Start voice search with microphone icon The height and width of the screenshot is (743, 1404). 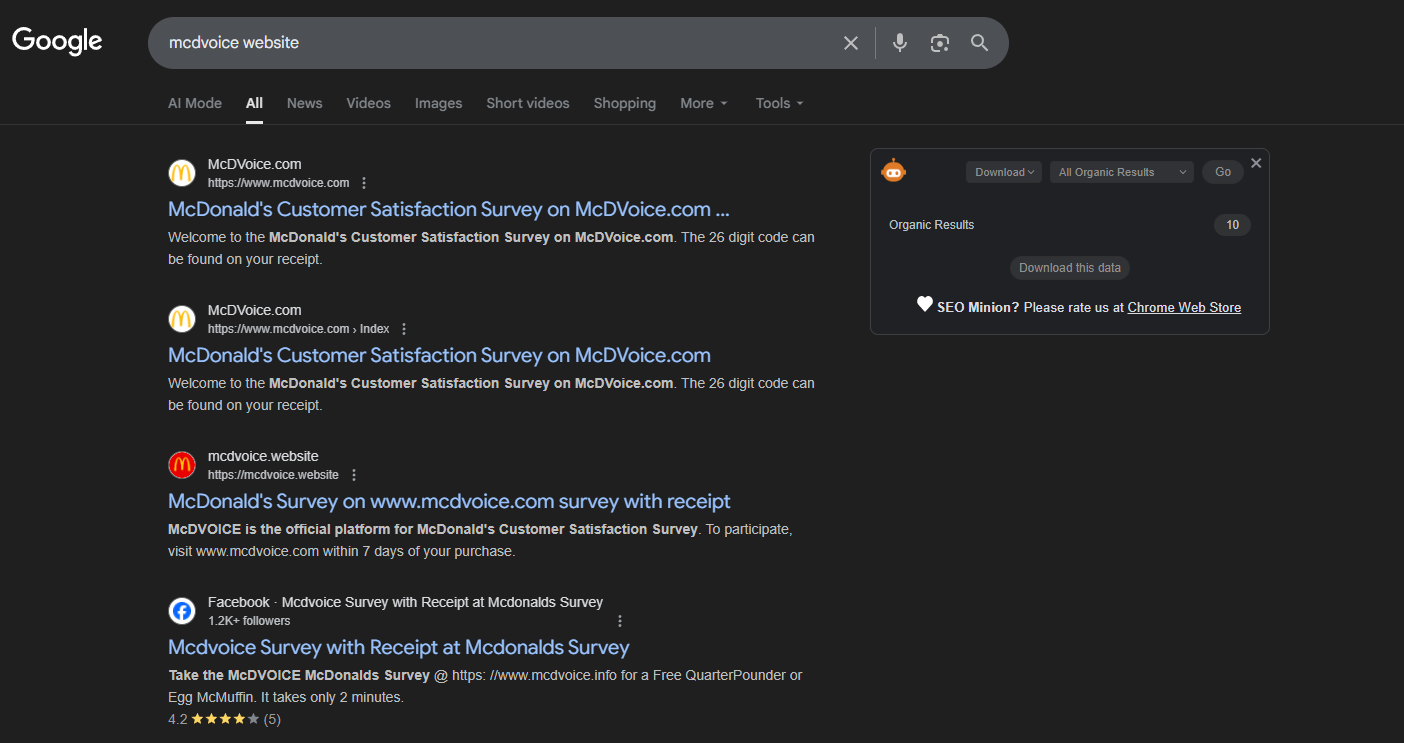click(x=900, y=43)
